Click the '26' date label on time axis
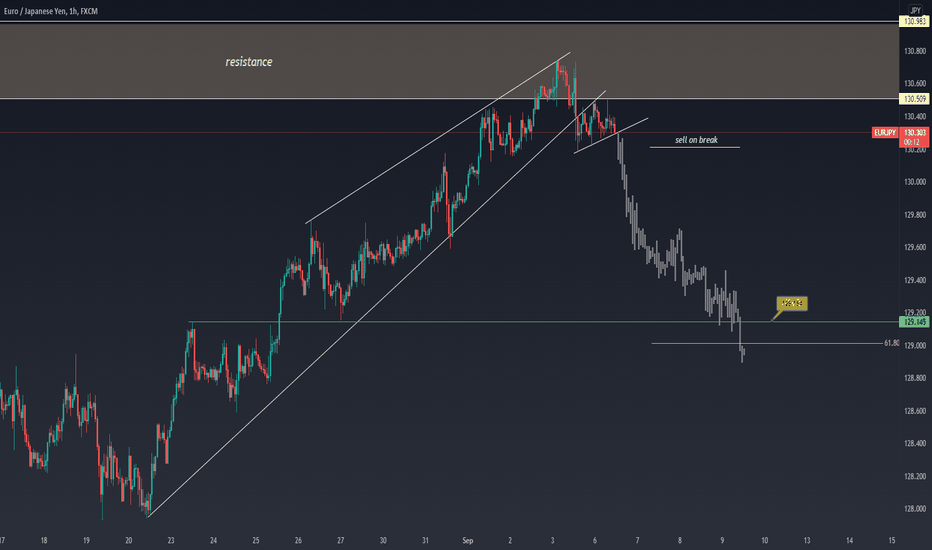Viewport: 932px width, 550px height. click(298, 540)
